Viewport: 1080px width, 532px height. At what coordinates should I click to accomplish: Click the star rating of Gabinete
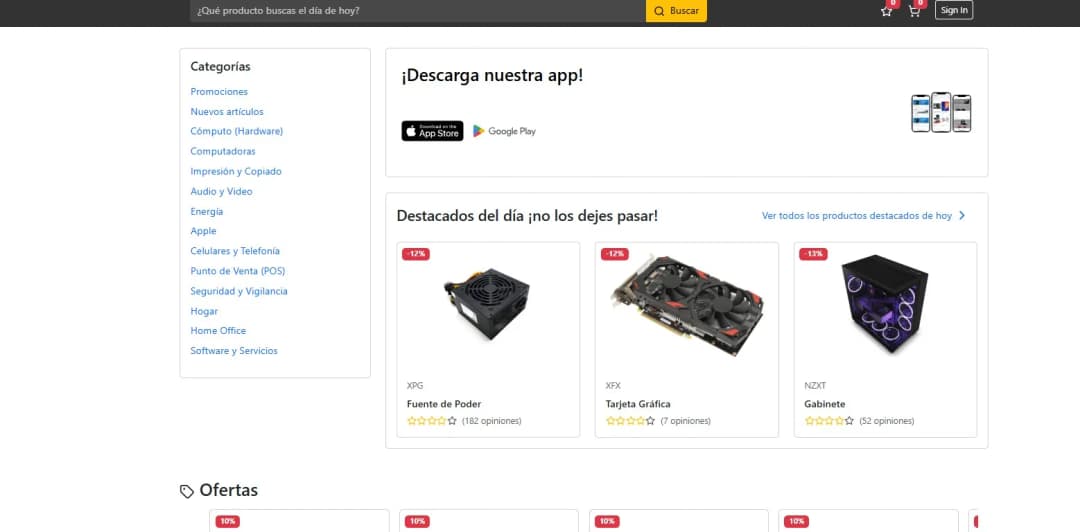(x=829, y=420)
